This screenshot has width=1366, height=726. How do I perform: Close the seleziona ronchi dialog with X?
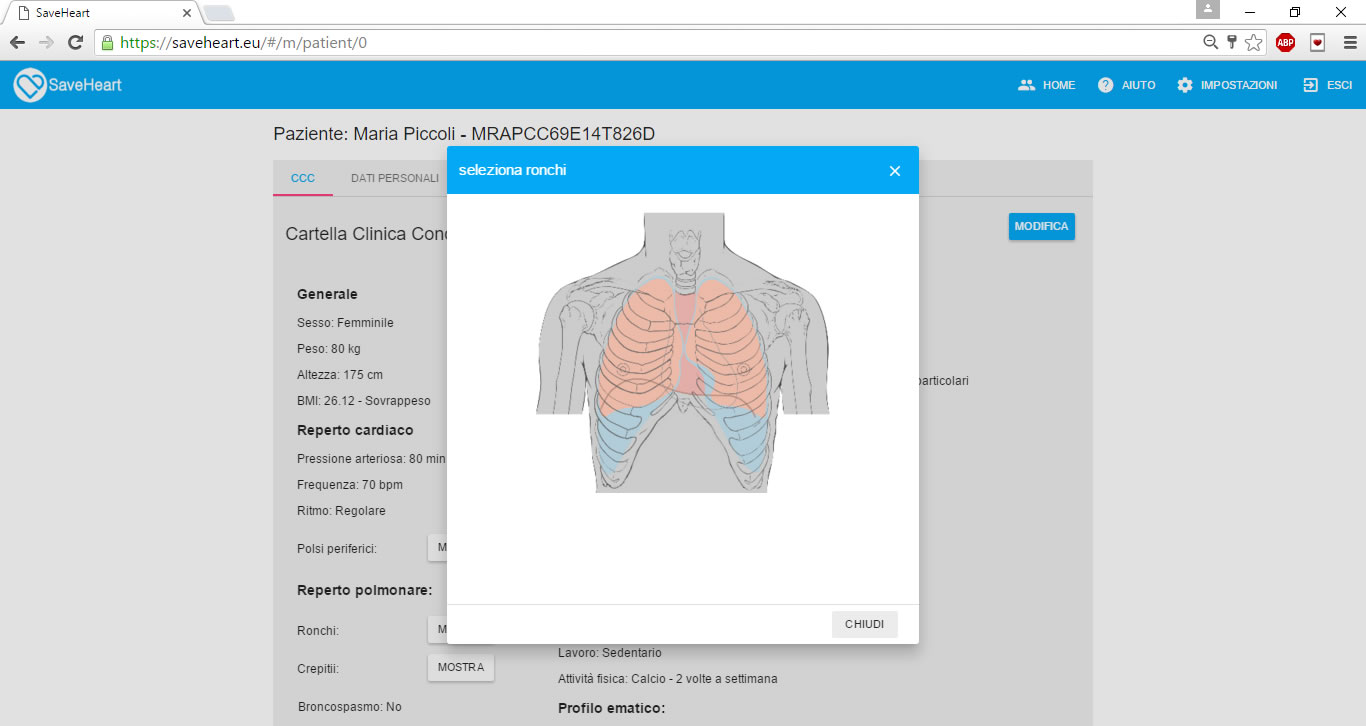(x=895, y=171)
